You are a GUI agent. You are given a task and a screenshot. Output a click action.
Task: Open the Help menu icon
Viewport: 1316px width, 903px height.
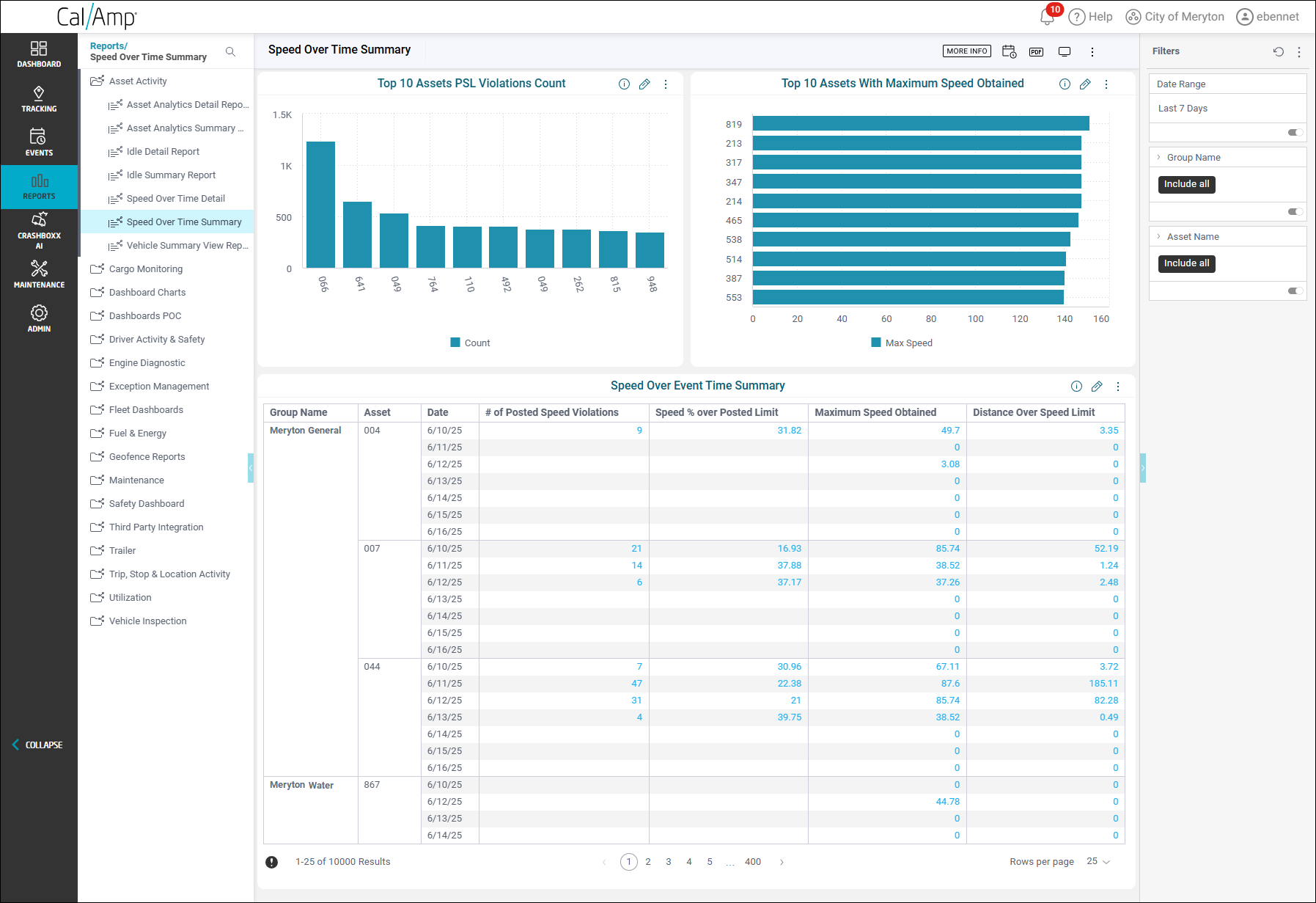pos(1076,17)
